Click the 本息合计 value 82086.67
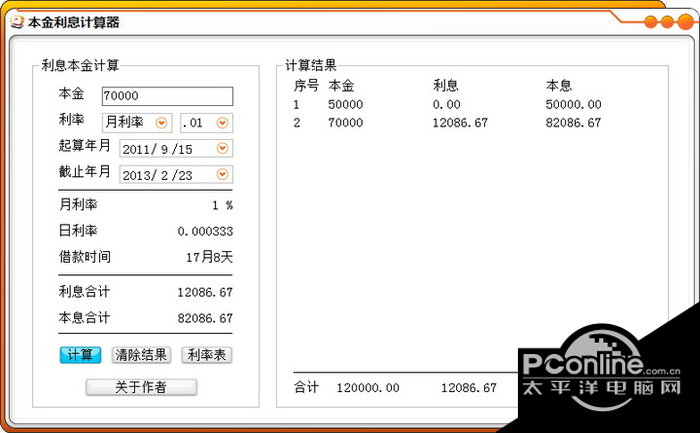This screenshot has height=433, width=700. [x=205, y=318]
